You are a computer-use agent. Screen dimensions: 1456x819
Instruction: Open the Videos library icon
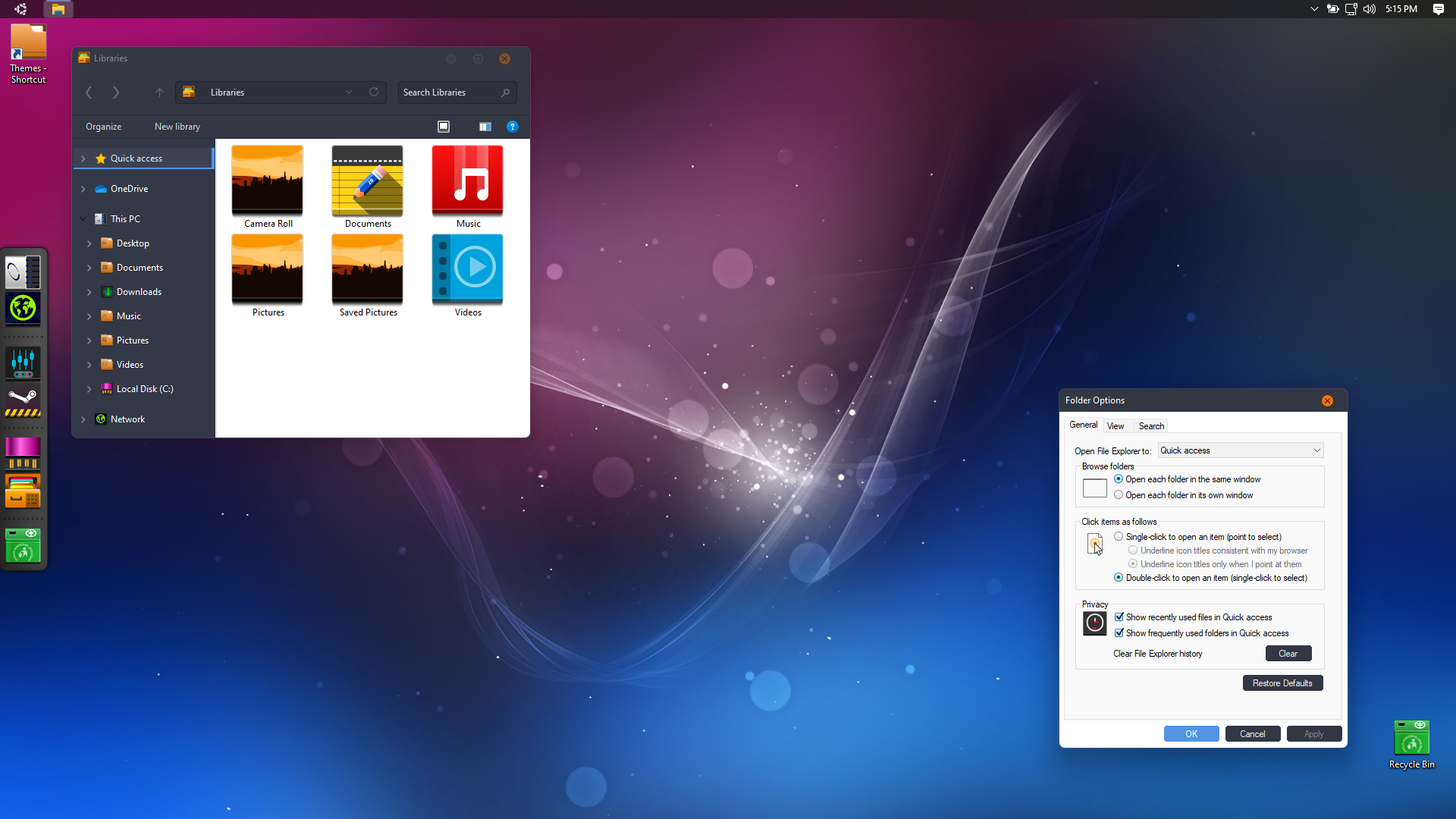[467, 269]
